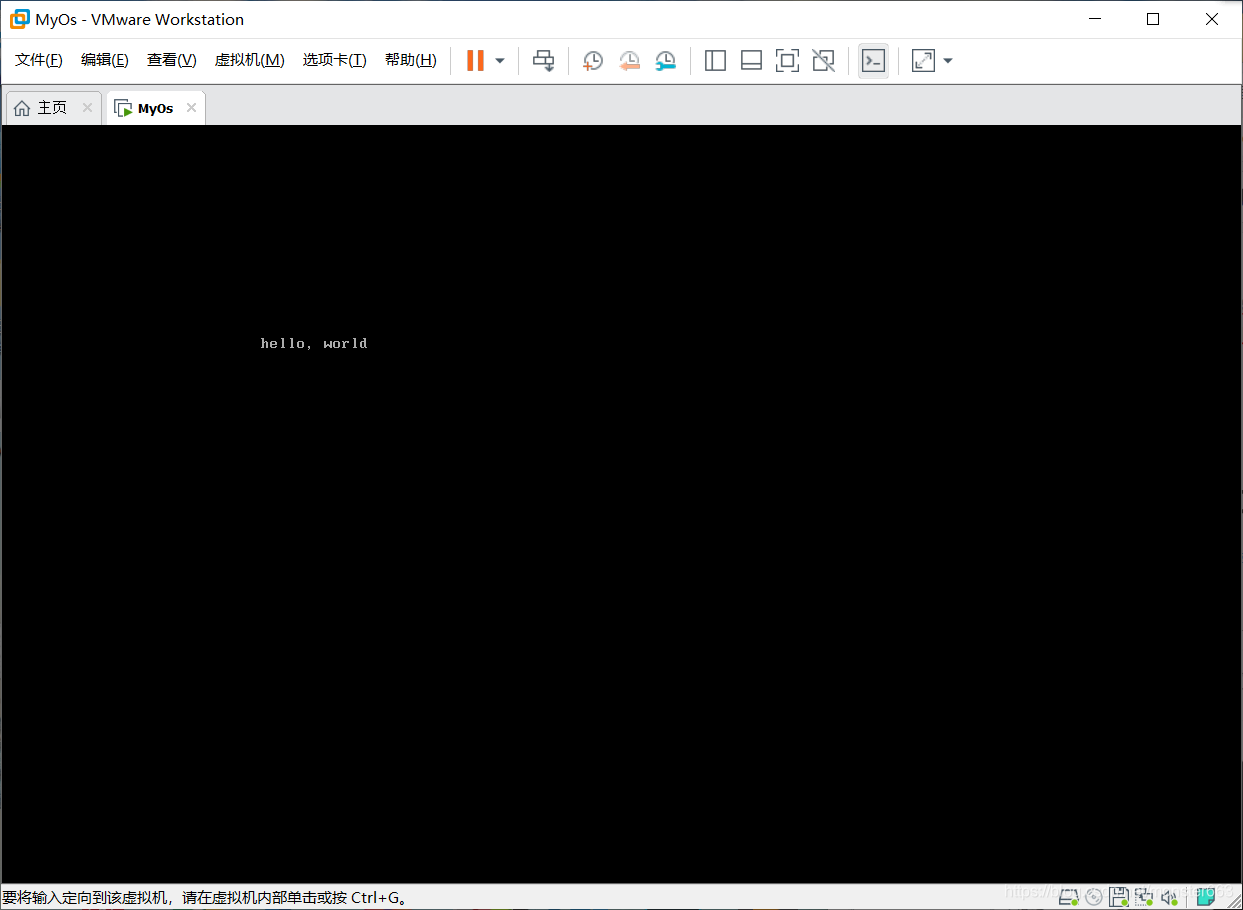Open the 虚拟机(M) menu
1243x910 pixels.
(x=249, y=59)
